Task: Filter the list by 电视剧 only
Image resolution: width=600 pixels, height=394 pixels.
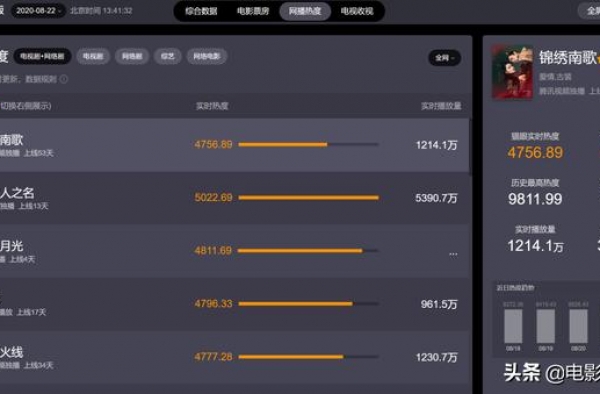Action: (93, 56)
